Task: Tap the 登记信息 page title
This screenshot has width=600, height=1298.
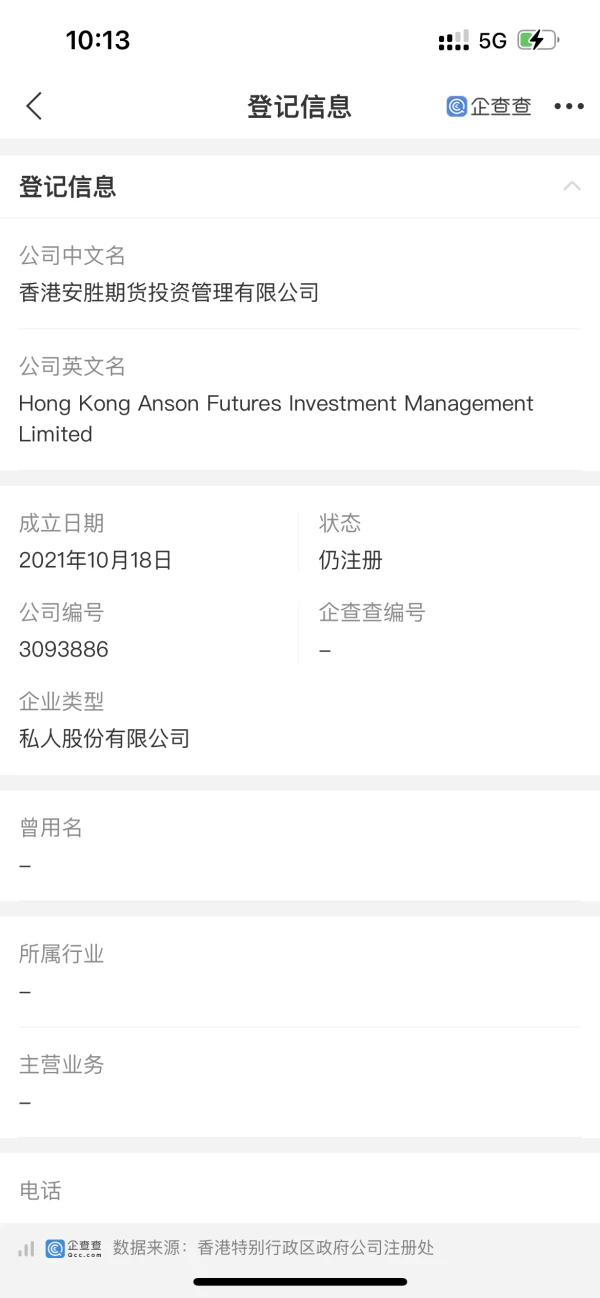Action: coord(299,106)
